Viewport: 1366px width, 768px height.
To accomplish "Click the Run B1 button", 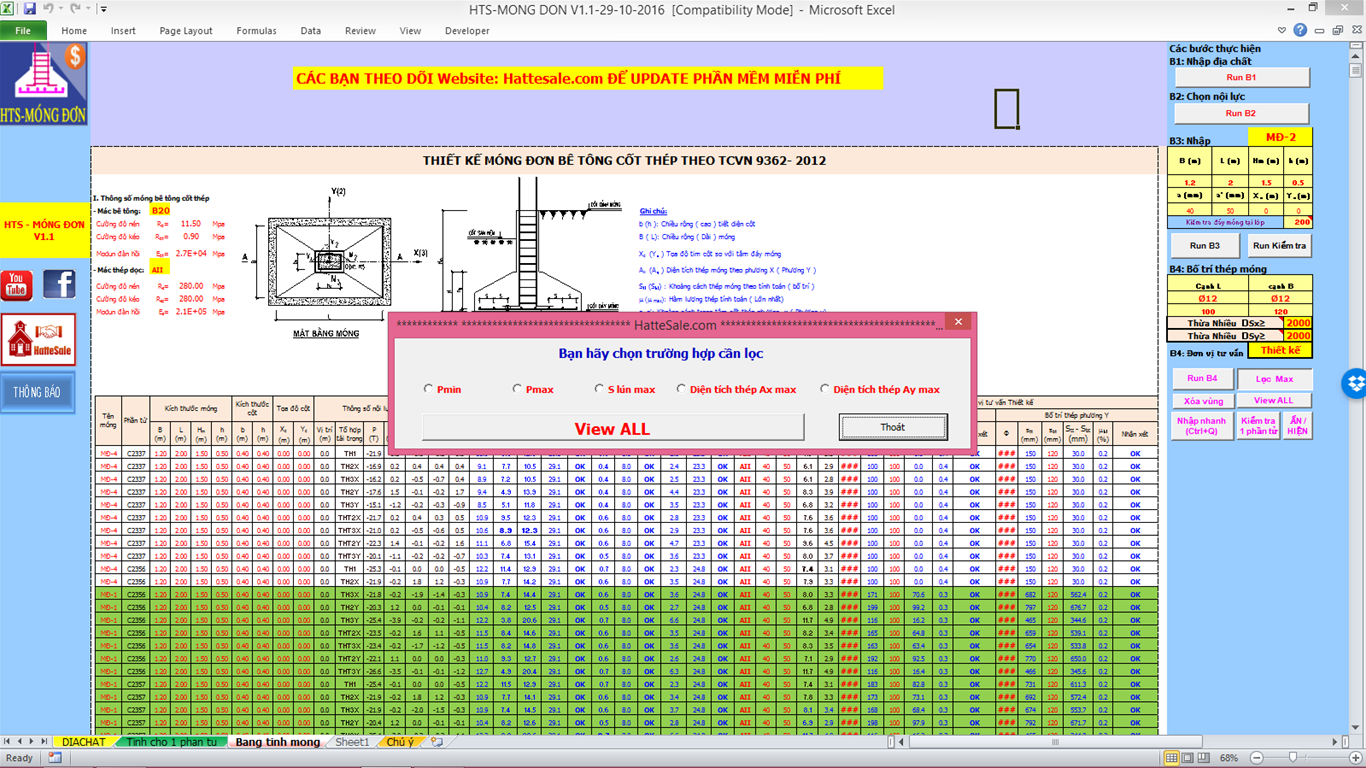I will [x=1241, y=77].
